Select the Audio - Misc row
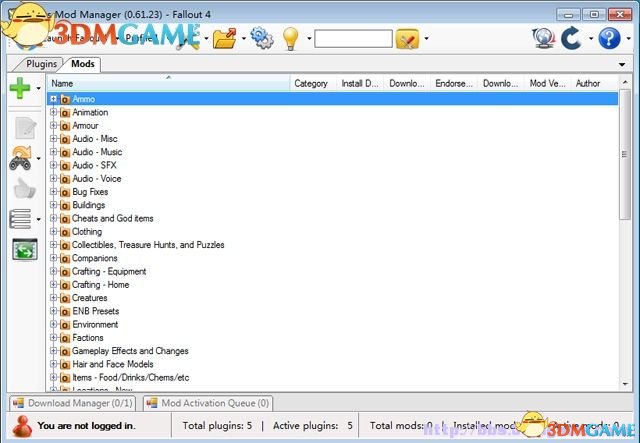640x443 pixels. click(x=95, y=139)
